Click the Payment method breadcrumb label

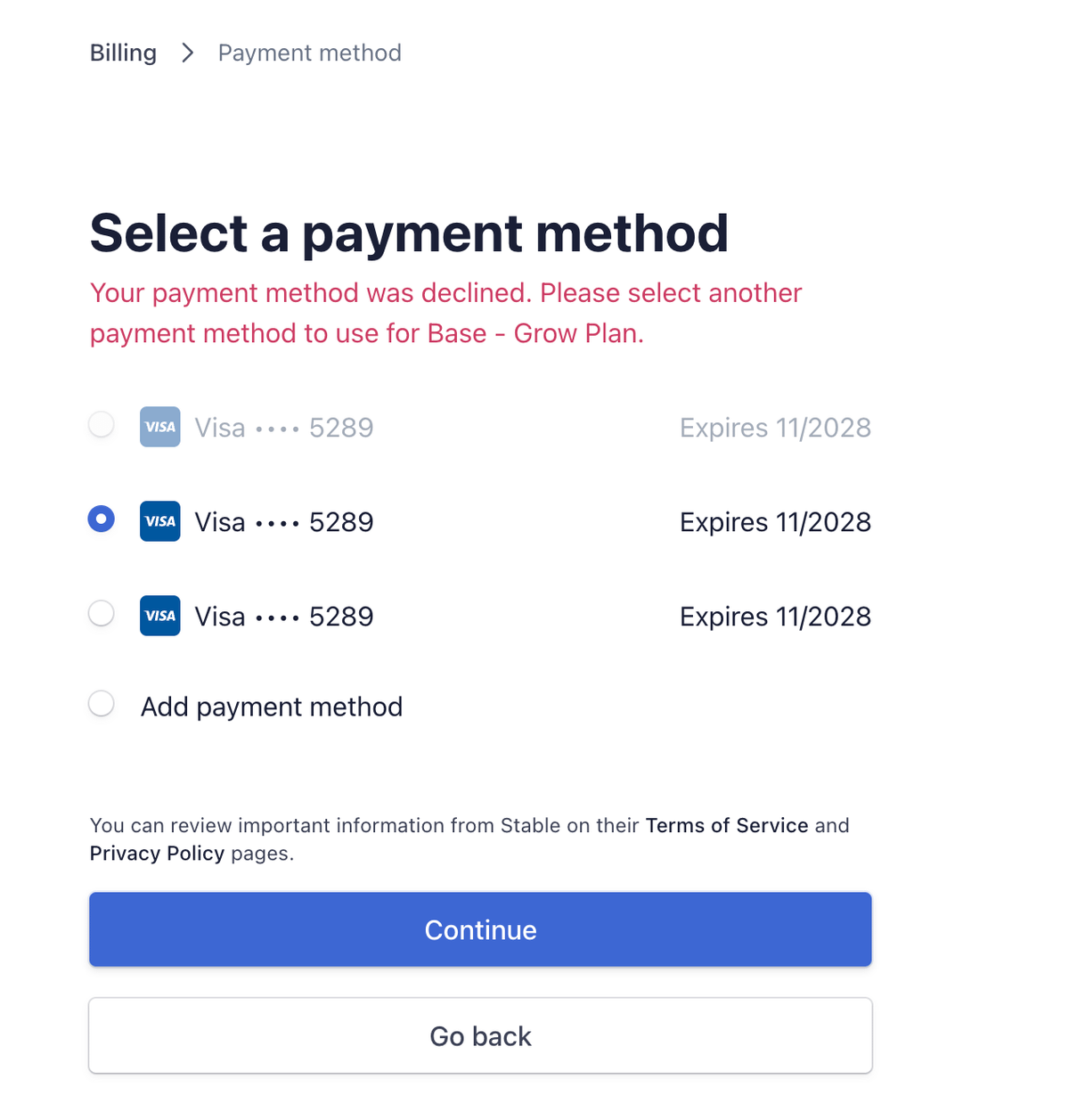pos(309,53)
